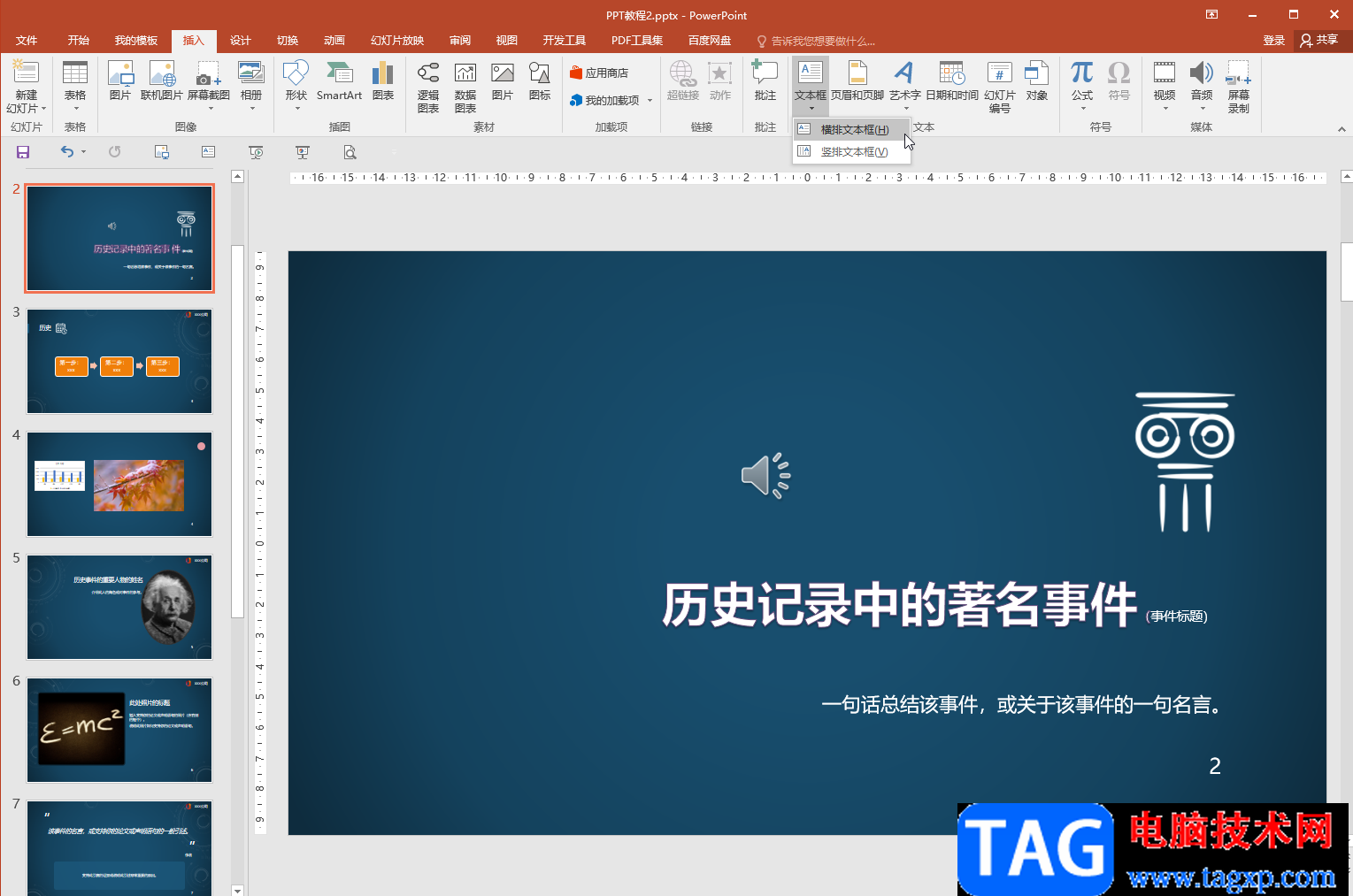
Task: Insert online pictures 联机图片
Action: click(x=162, y=81)
